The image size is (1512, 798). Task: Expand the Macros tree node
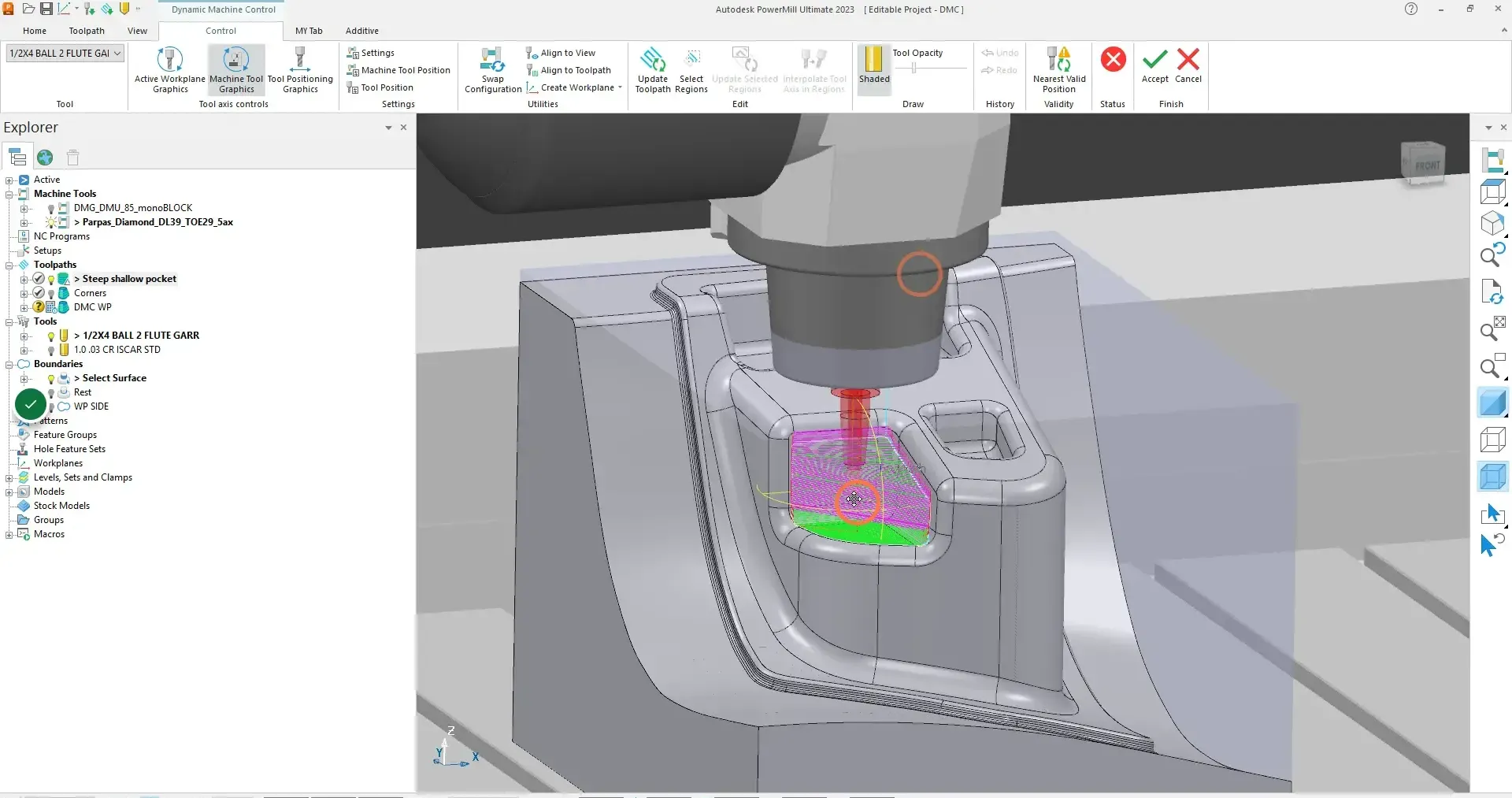9,534
